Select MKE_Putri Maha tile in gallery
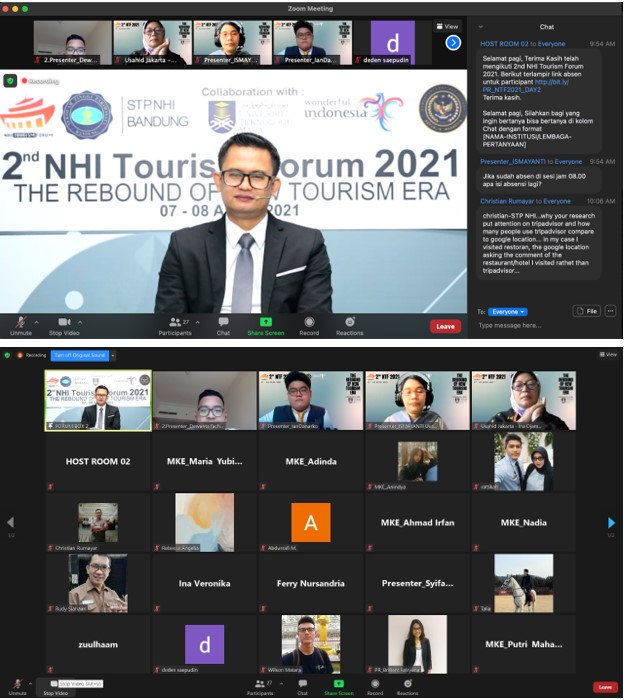This screenshot has height=700, width=624. tap(524, 645)
